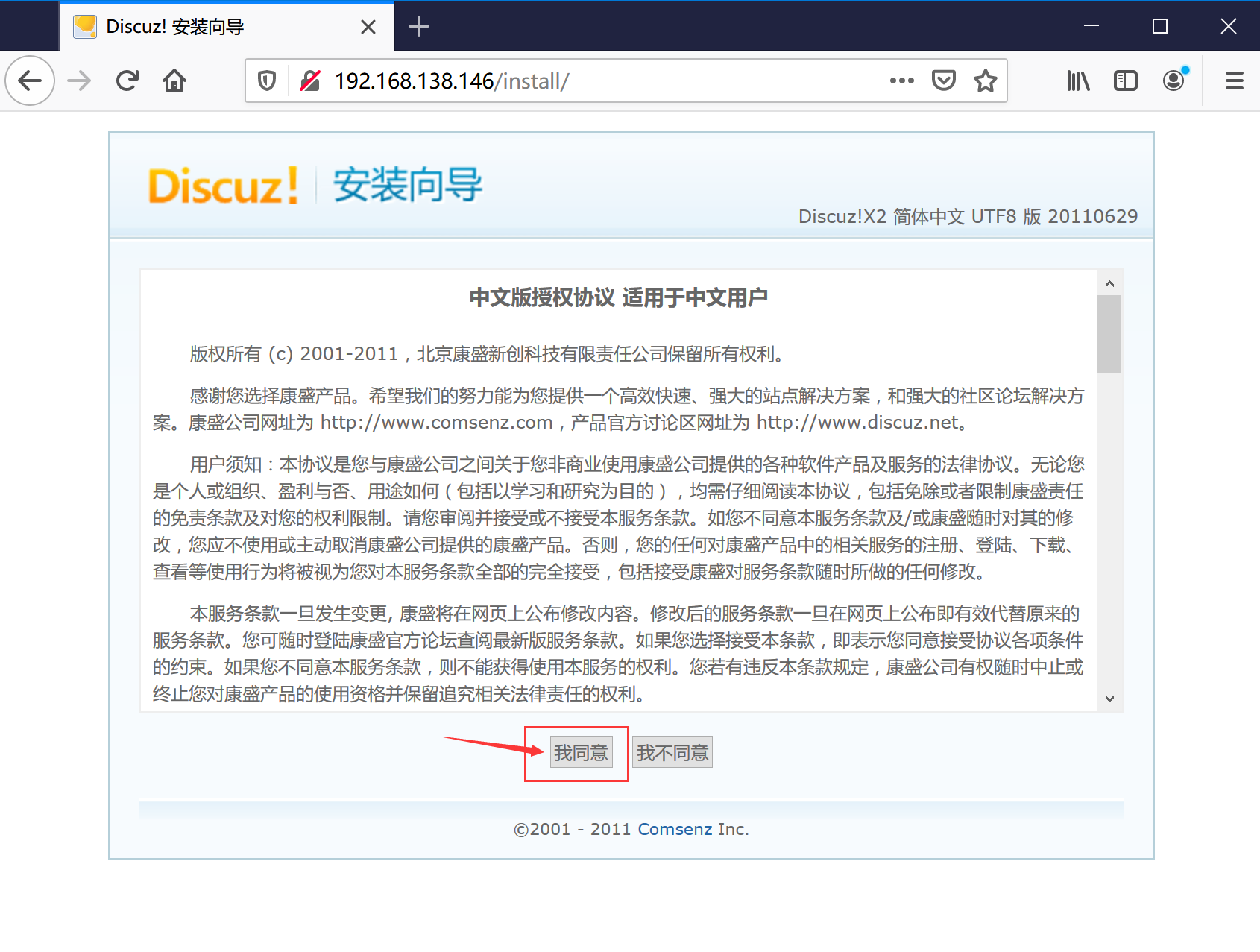1260x952 pixels.
Task: Click the agreement scrollbar up arrow
Action: (x=1109, y=283)
